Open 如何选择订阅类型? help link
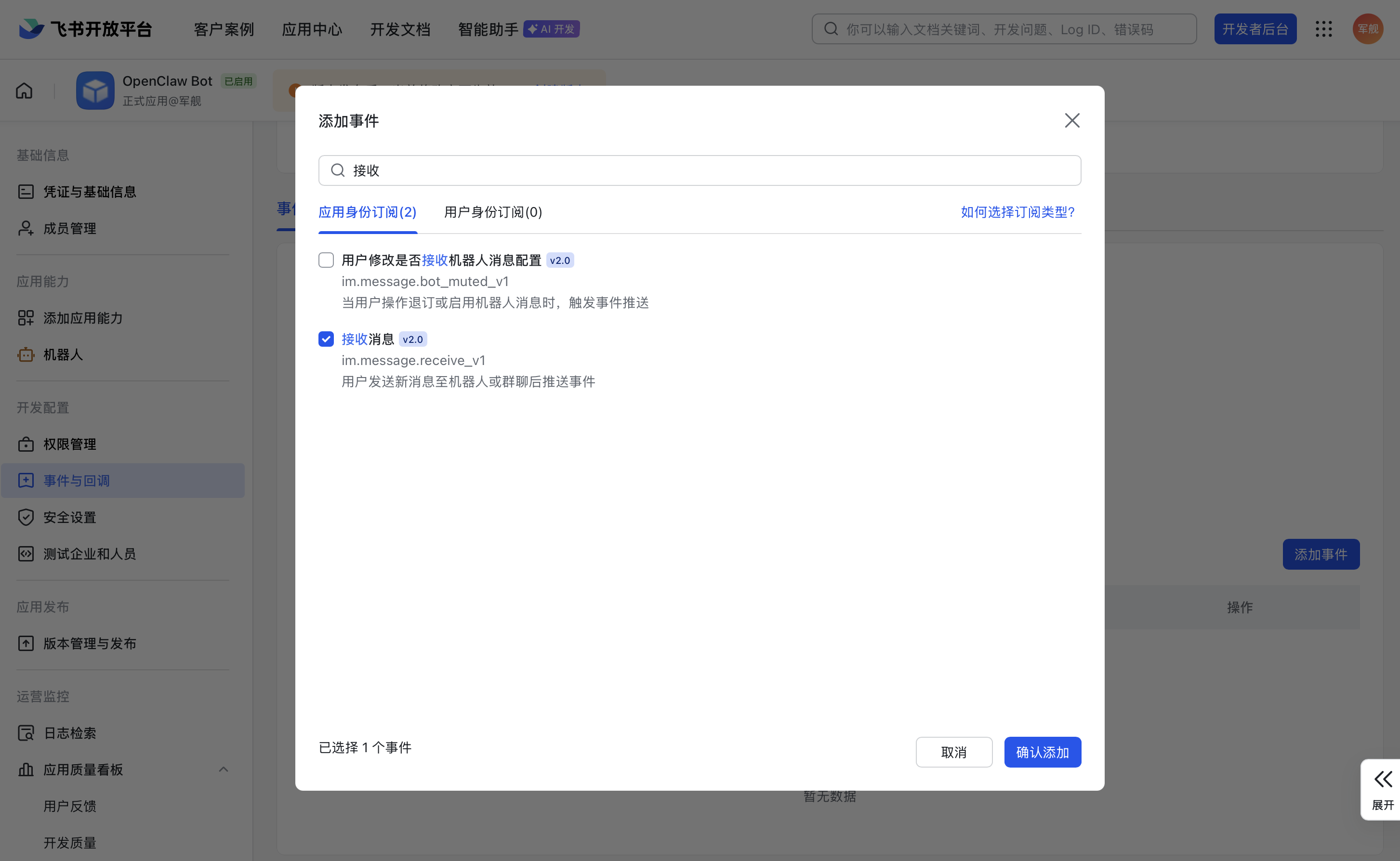 click(1017, 212)
